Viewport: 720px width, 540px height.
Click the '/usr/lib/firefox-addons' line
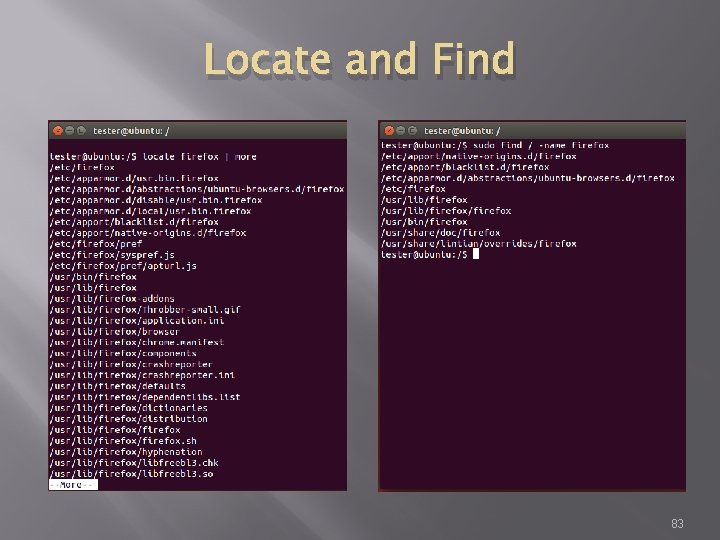(112, 298)
